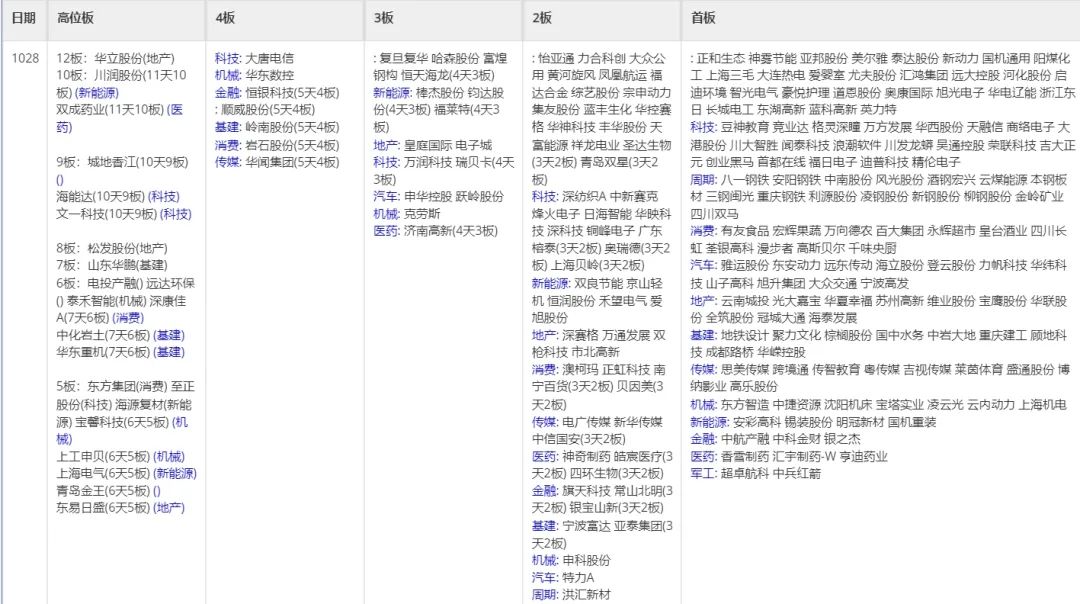This screenshot has height=604, width=1080.
Task: Click the 基建 link before 岭南股份
Action: (x=227, y=127)
